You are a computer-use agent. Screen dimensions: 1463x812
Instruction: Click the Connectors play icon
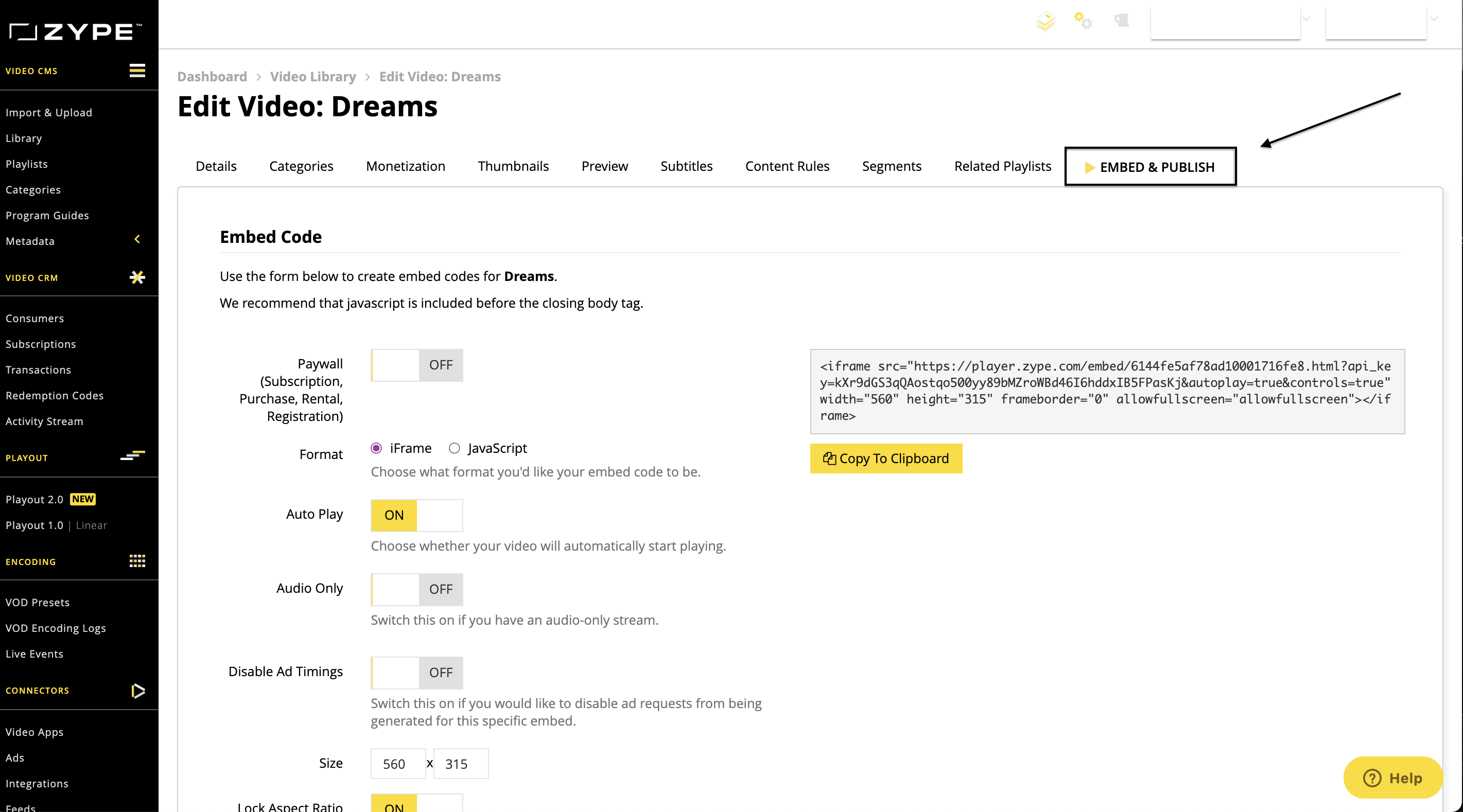(138, 691)
